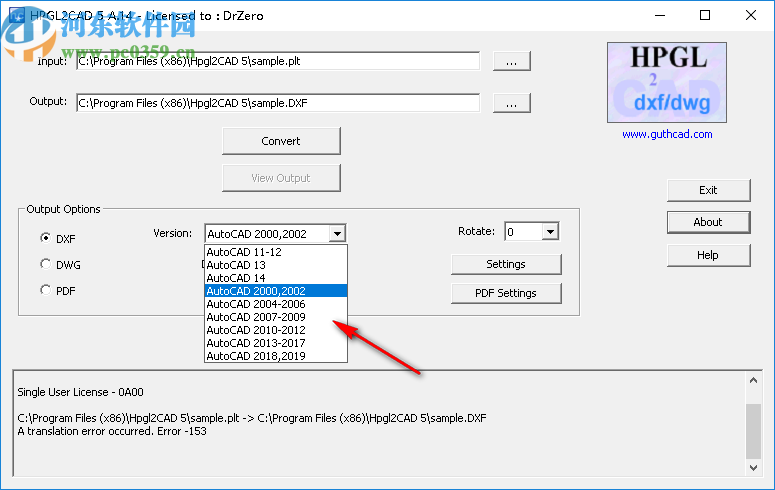
Task: Browse for output file with ... button
Action: coord(512,103)
